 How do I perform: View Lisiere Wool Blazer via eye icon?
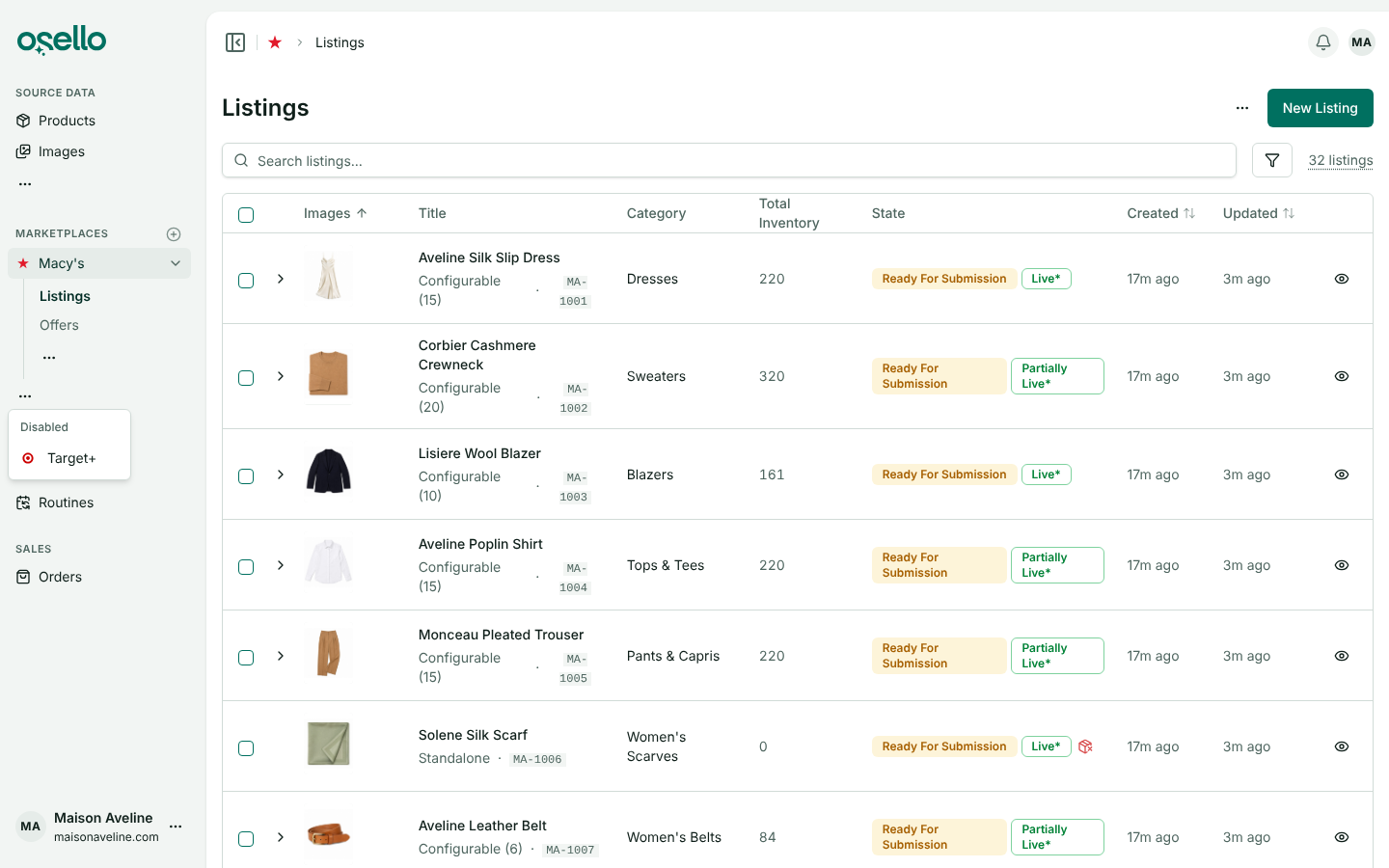tap(1342, 475)
